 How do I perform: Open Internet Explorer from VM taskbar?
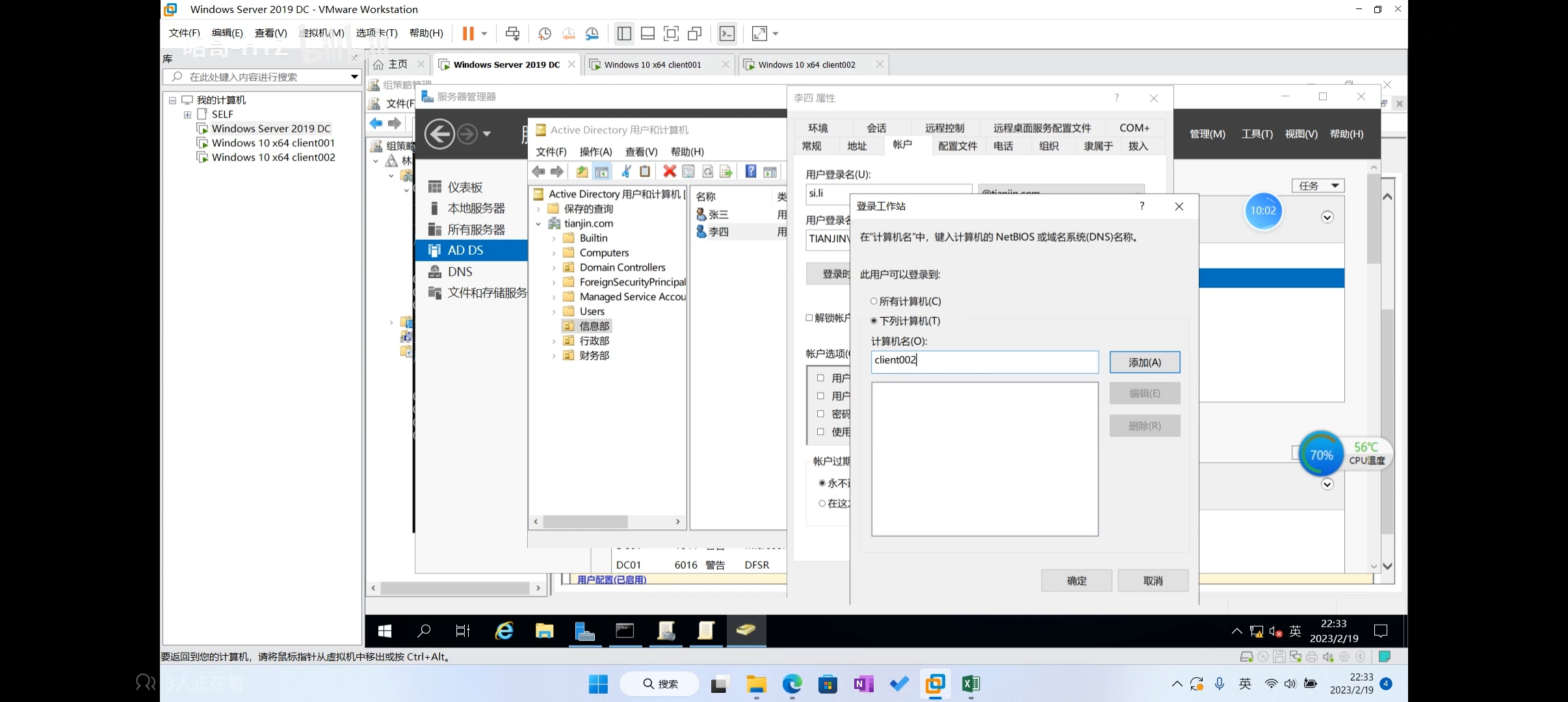[504, 630]
